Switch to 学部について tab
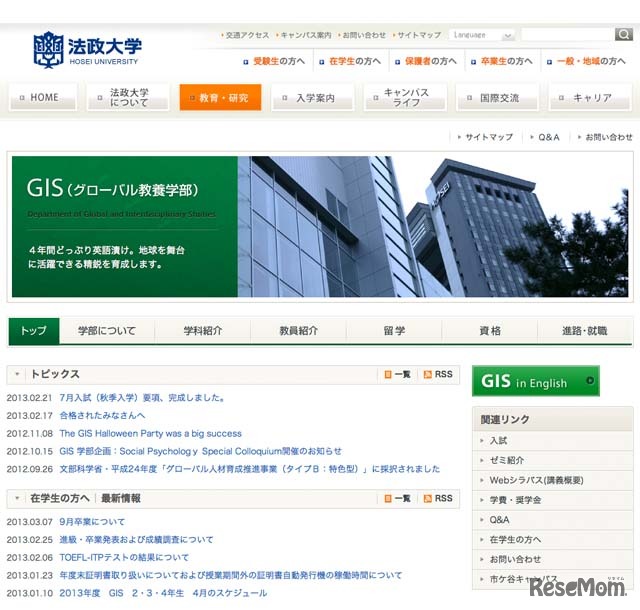The width and height of the screenshot is (640, 610). click(x=107, y=331)
